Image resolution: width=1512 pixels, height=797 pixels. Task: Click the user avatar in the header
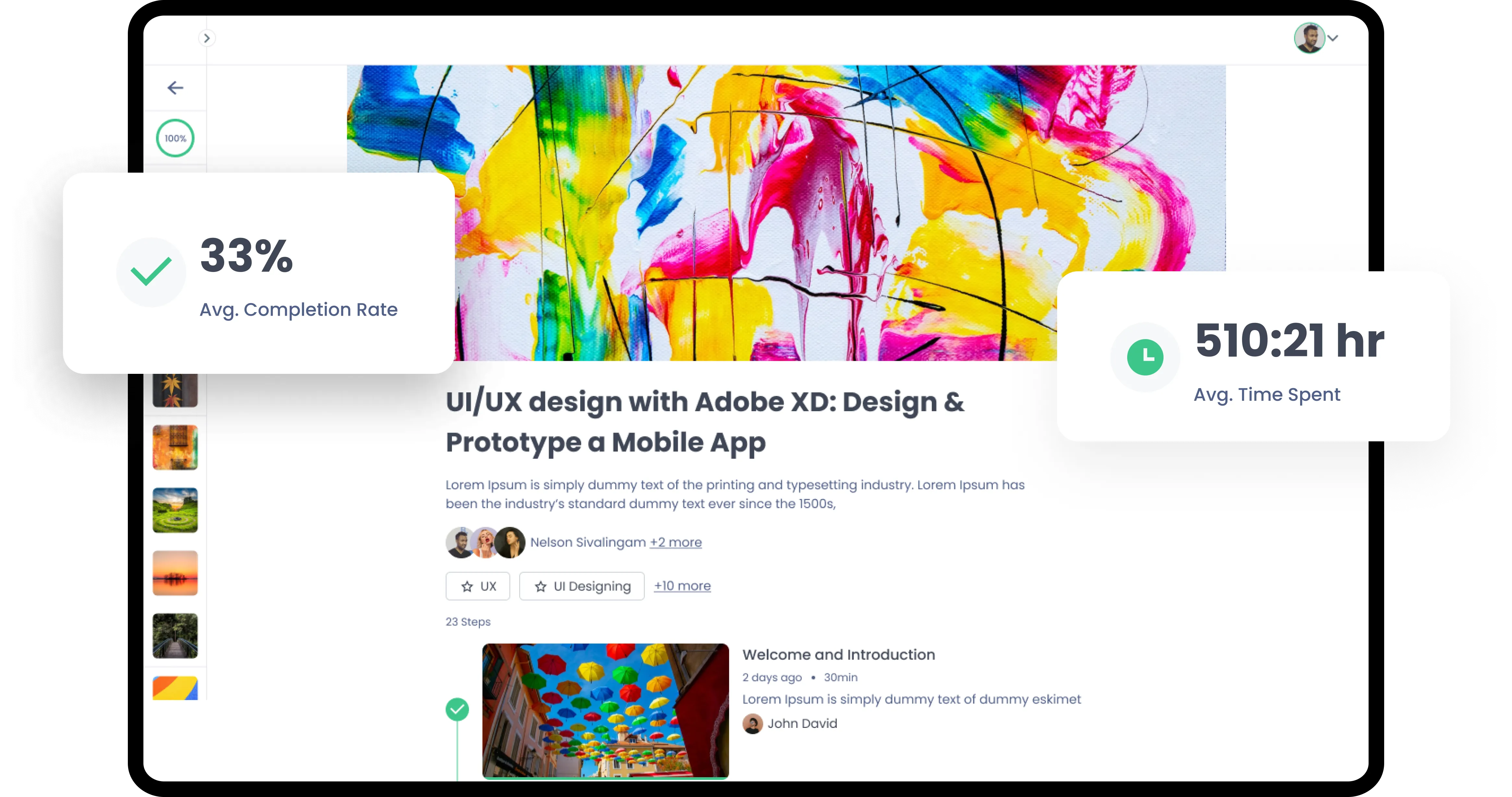[x=1309, y=38]
